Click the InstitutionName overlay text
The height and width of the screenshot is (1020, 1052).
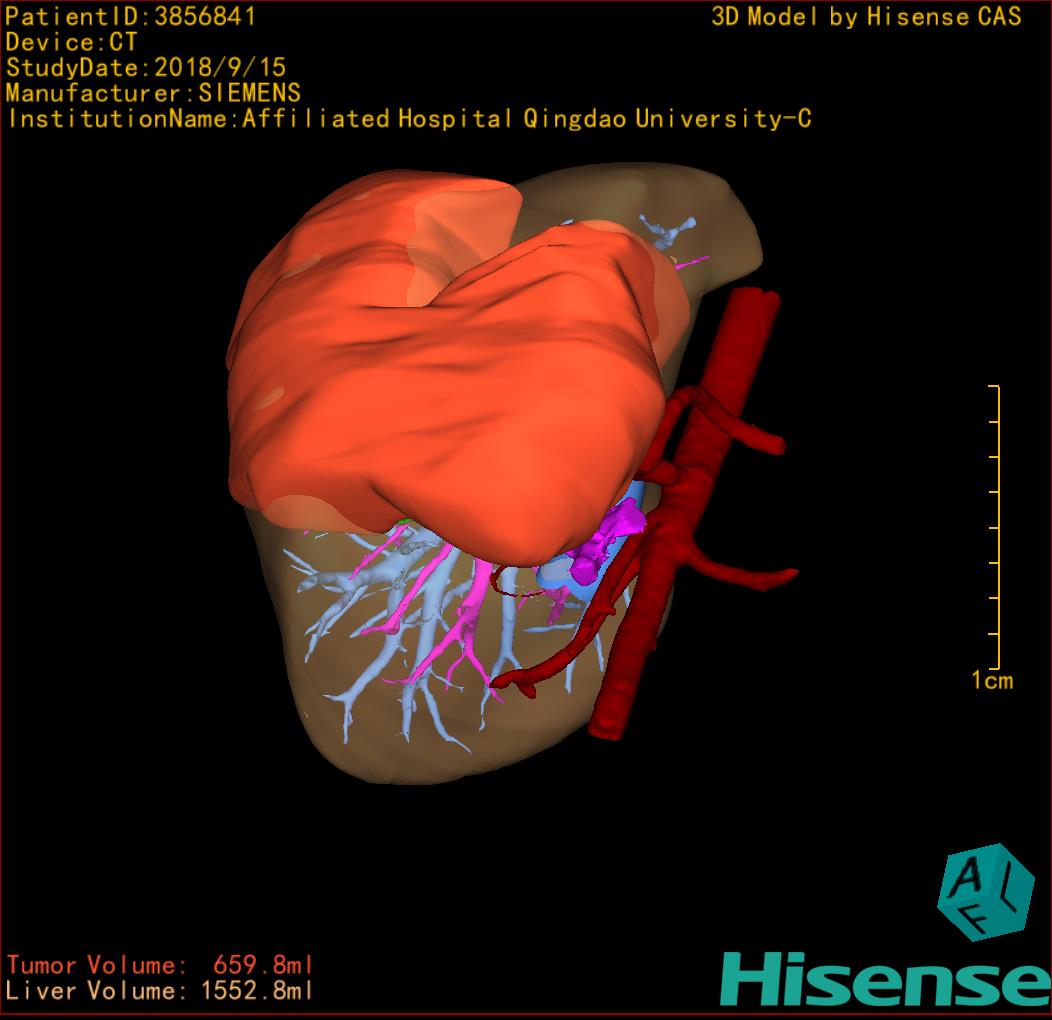[408, 119]
